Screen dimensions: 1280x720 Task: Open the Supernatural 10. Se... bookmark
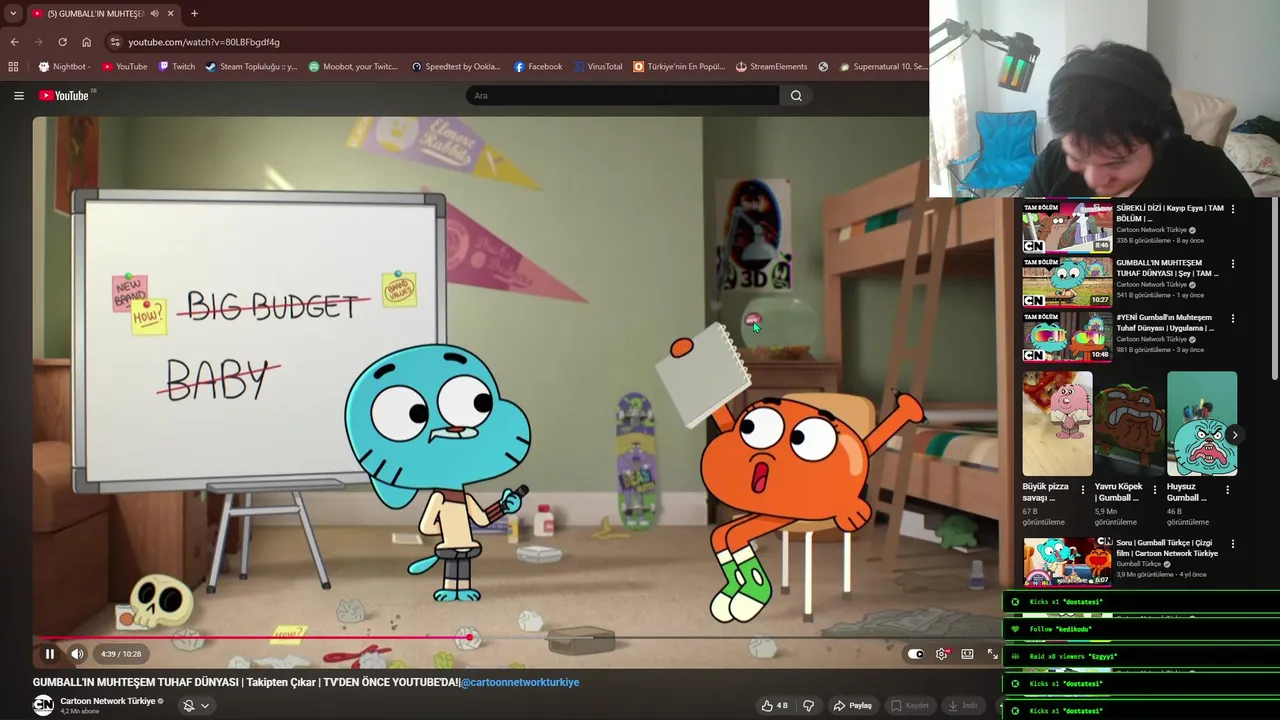point(884,67)
